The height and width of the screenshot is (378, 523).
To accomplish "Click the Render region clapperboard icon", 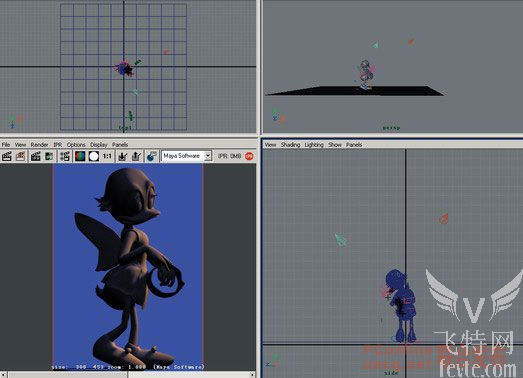I will (x=20, y=156).
